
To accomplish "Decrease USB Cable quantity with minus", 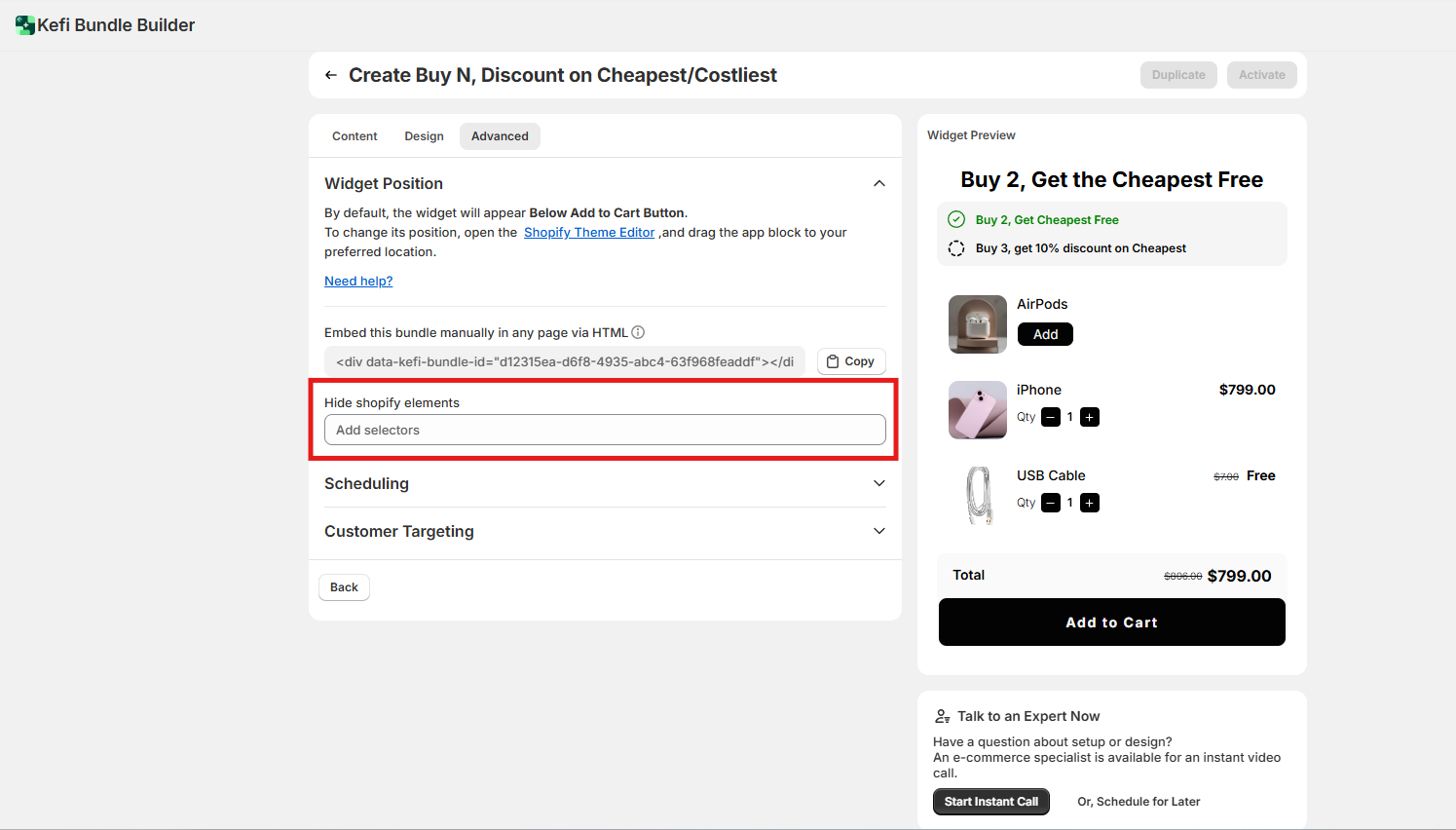I will pos(1051,503).
